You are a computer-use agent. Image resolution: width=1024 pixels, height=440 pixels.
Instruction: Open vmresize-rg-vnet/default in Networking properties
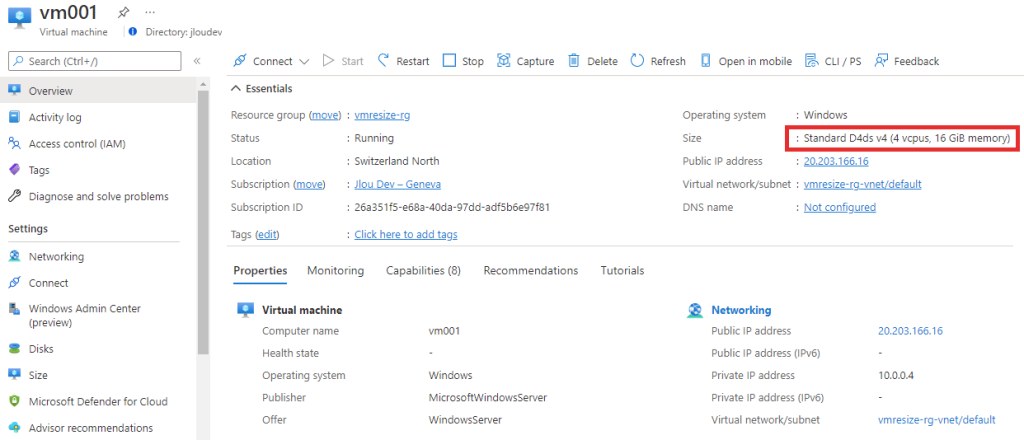(x=937, y=420)
